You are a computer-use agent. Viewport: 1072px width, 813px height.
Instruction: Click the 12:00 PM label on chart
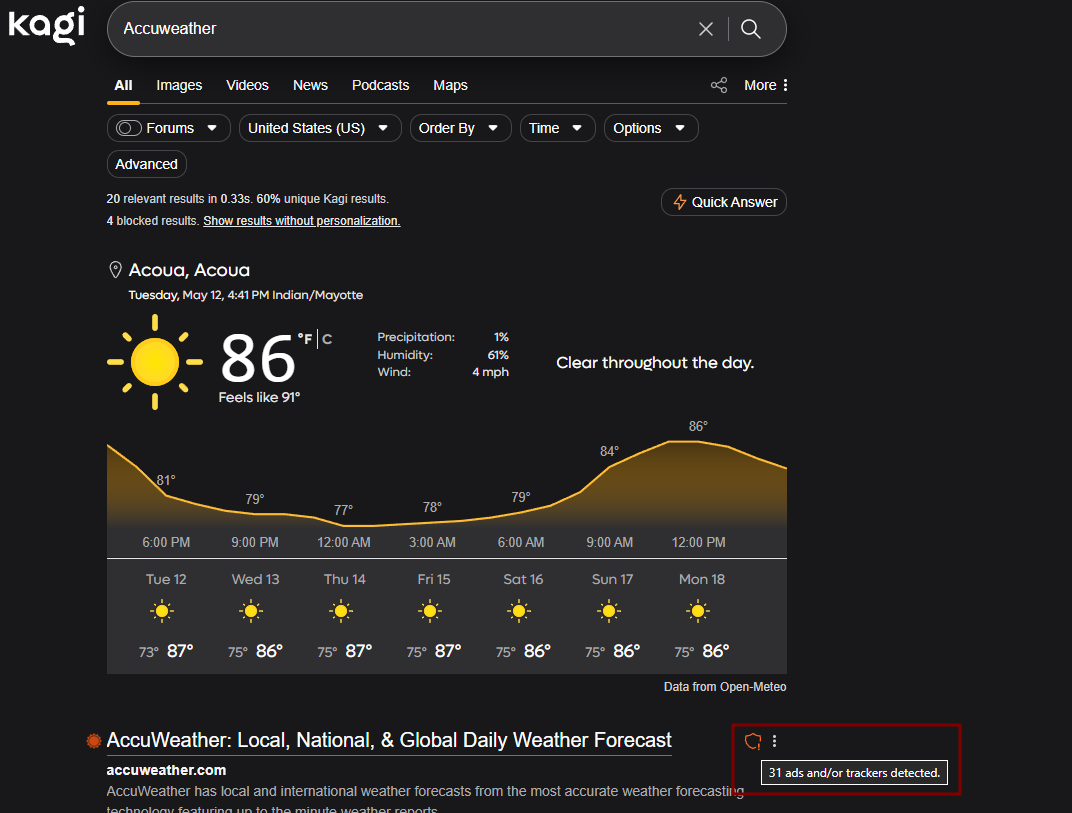pos(698,542)
